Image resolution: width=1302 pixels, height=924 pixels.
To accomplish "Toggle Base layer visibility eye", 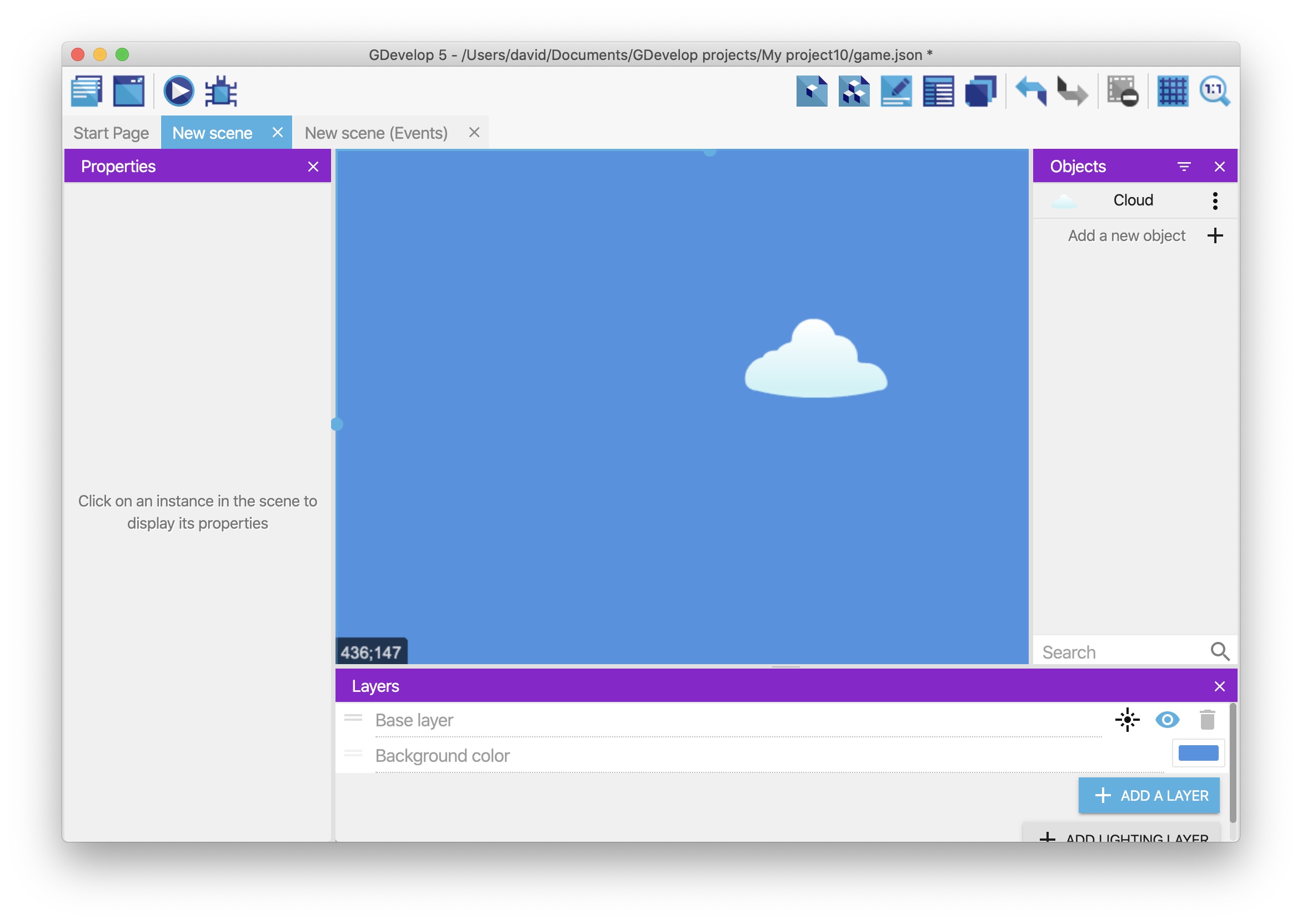I will coord(1167,720).
